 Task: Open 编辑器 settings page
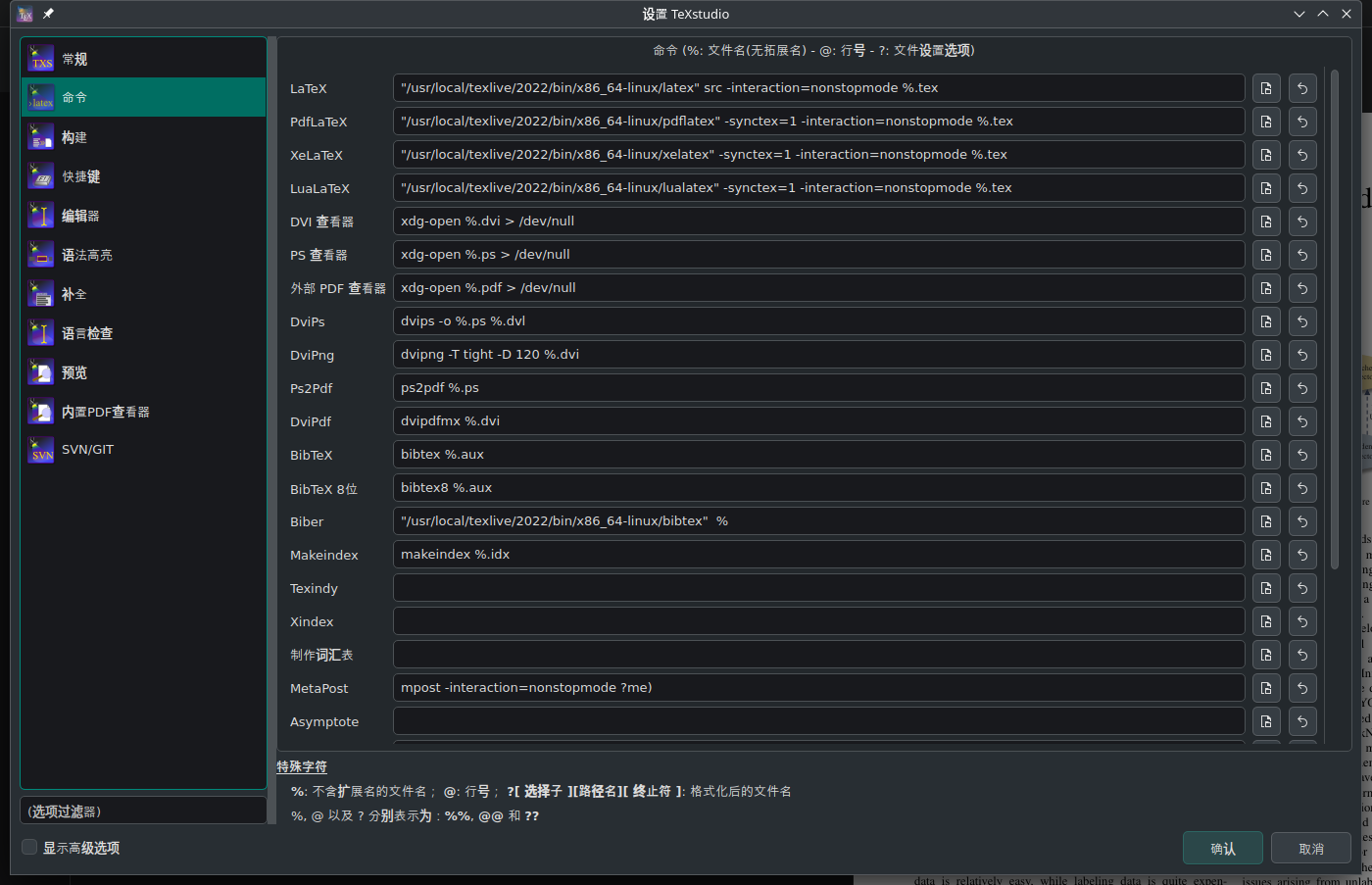pos(144,216)
